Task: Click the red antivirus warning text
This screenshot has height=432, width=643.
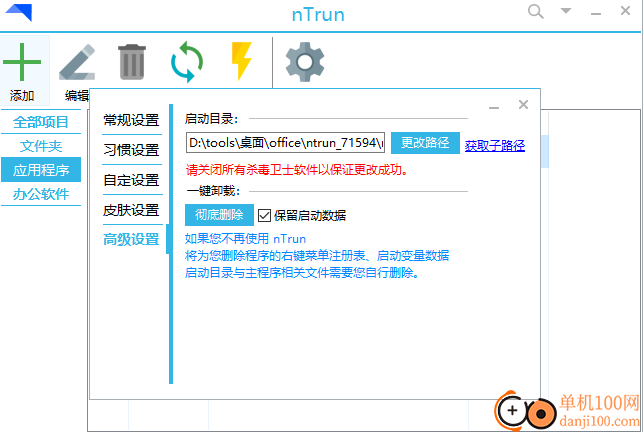Action: 297,169
